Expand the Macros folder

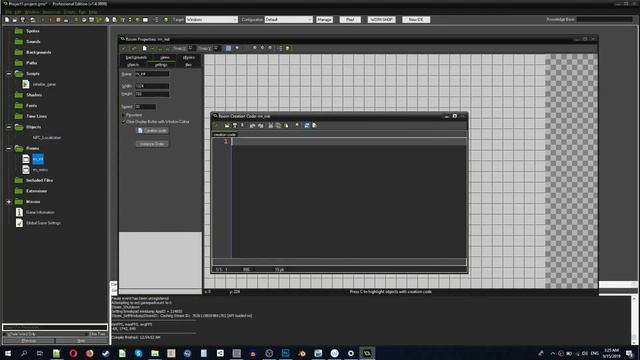(9, 202)
